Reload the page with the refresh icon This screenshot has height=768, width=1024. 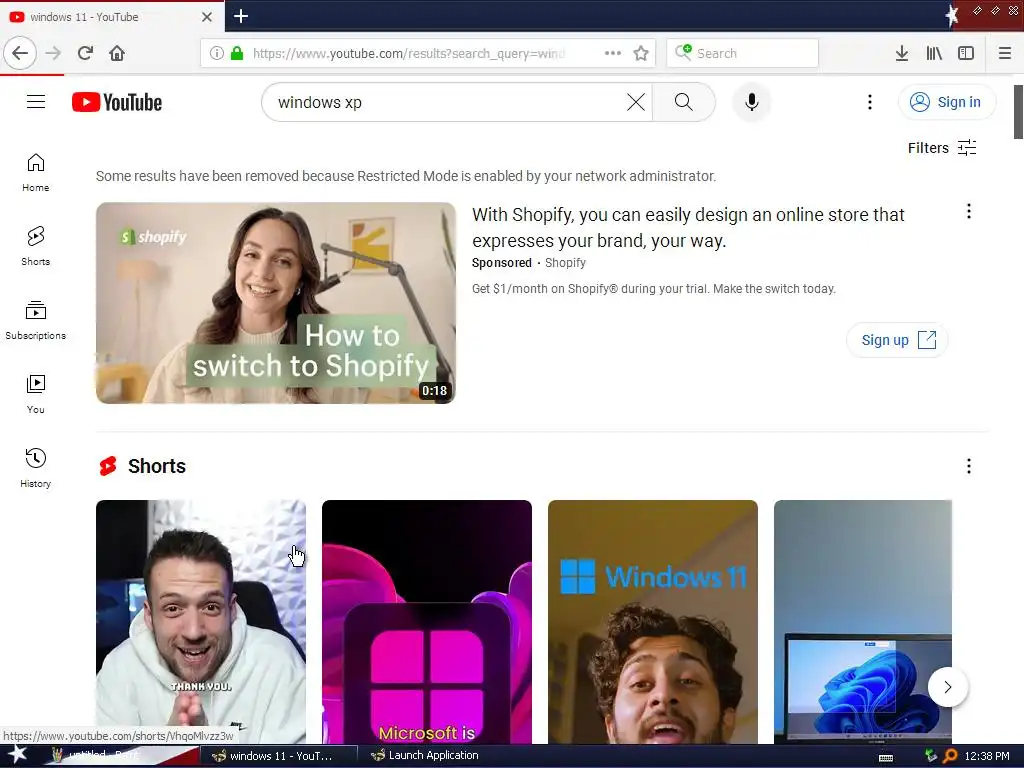[x=85, y=53]
